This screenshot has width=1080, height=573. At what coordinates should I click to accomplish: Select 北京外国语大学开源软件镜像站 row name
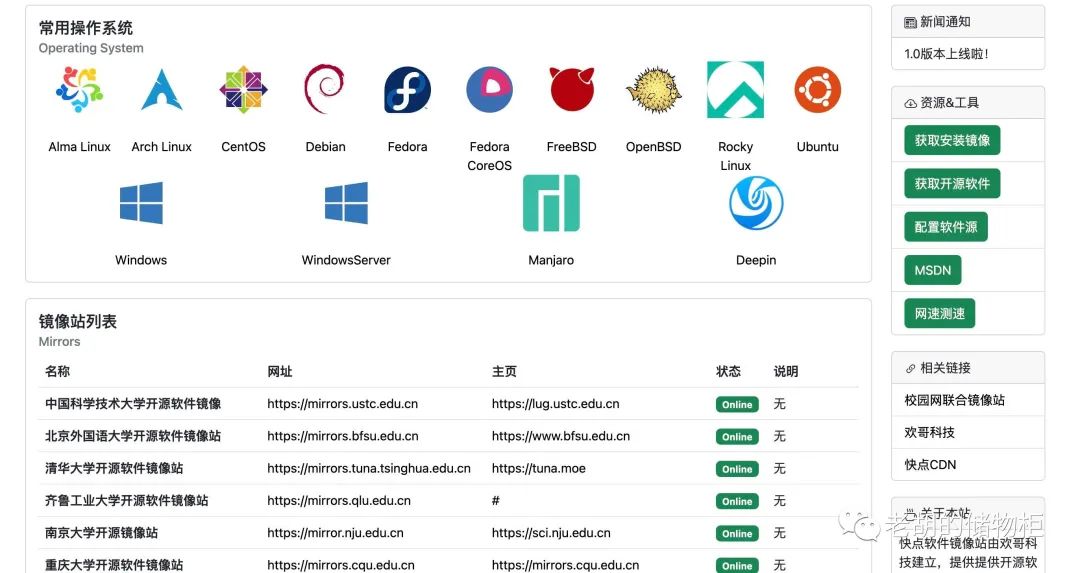tap(133, 437)
